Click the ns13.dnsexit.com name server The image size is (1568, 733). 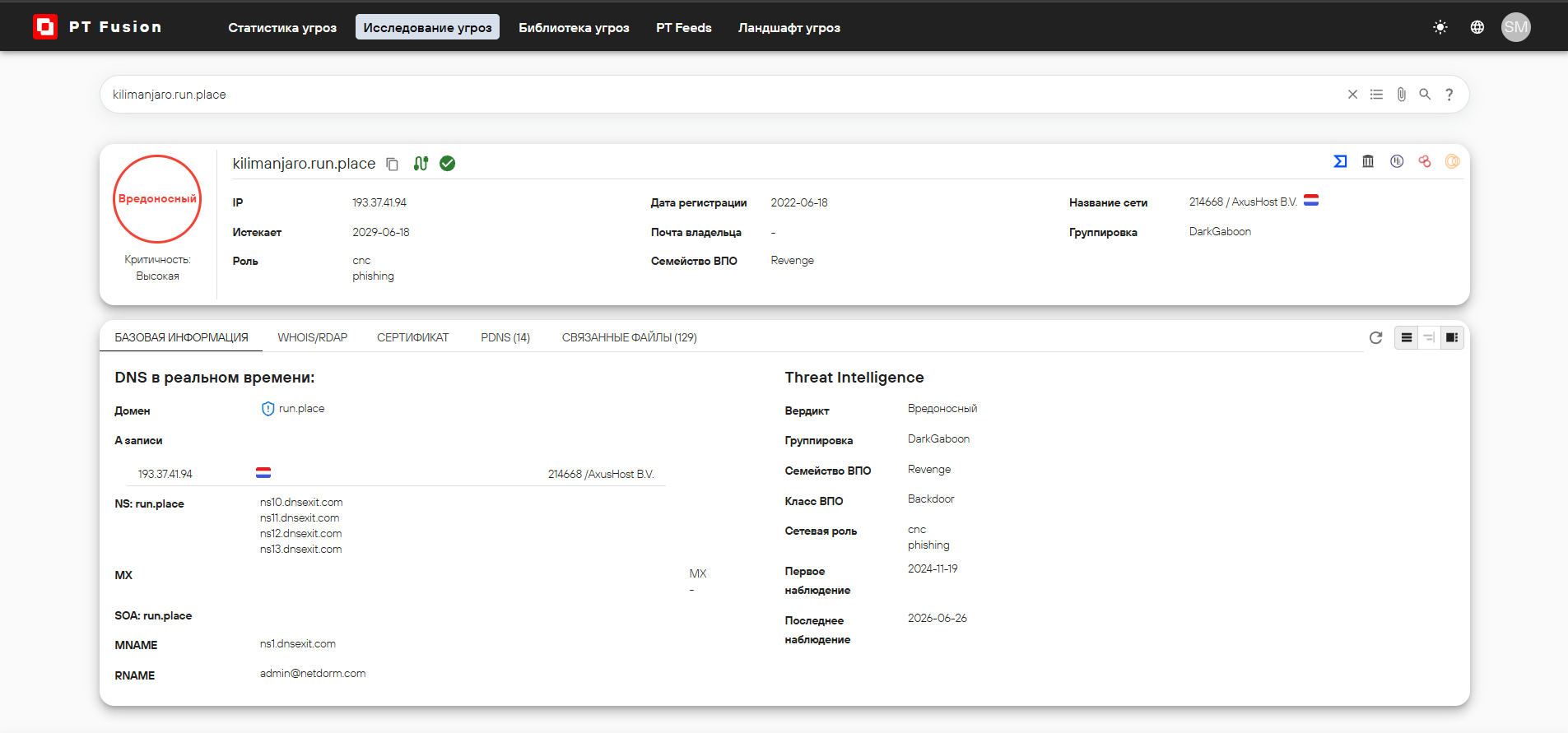tap(300, 549)
